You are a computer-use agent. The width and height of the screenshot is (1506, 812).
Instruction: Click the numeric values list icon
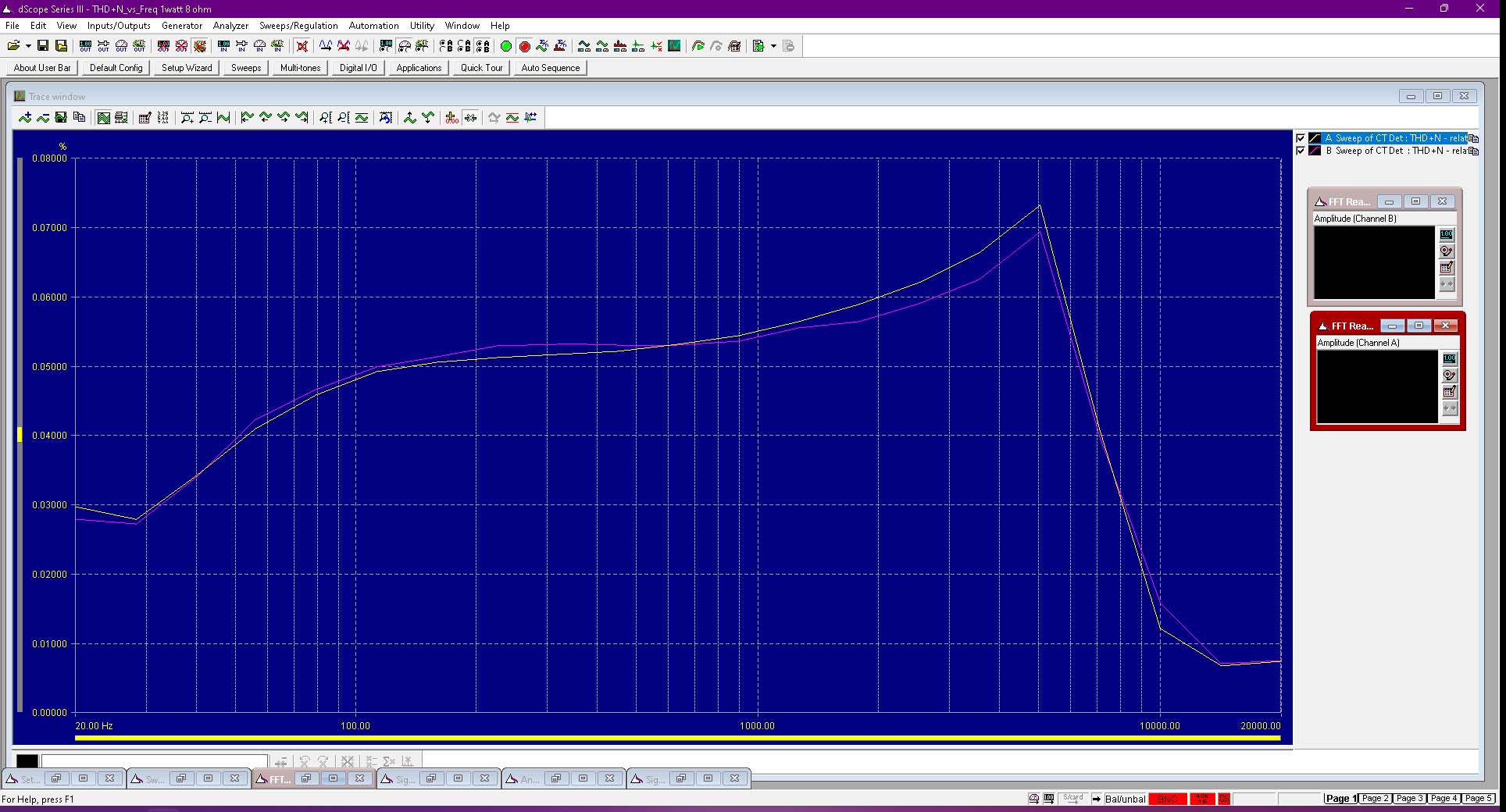coord(162,118)
